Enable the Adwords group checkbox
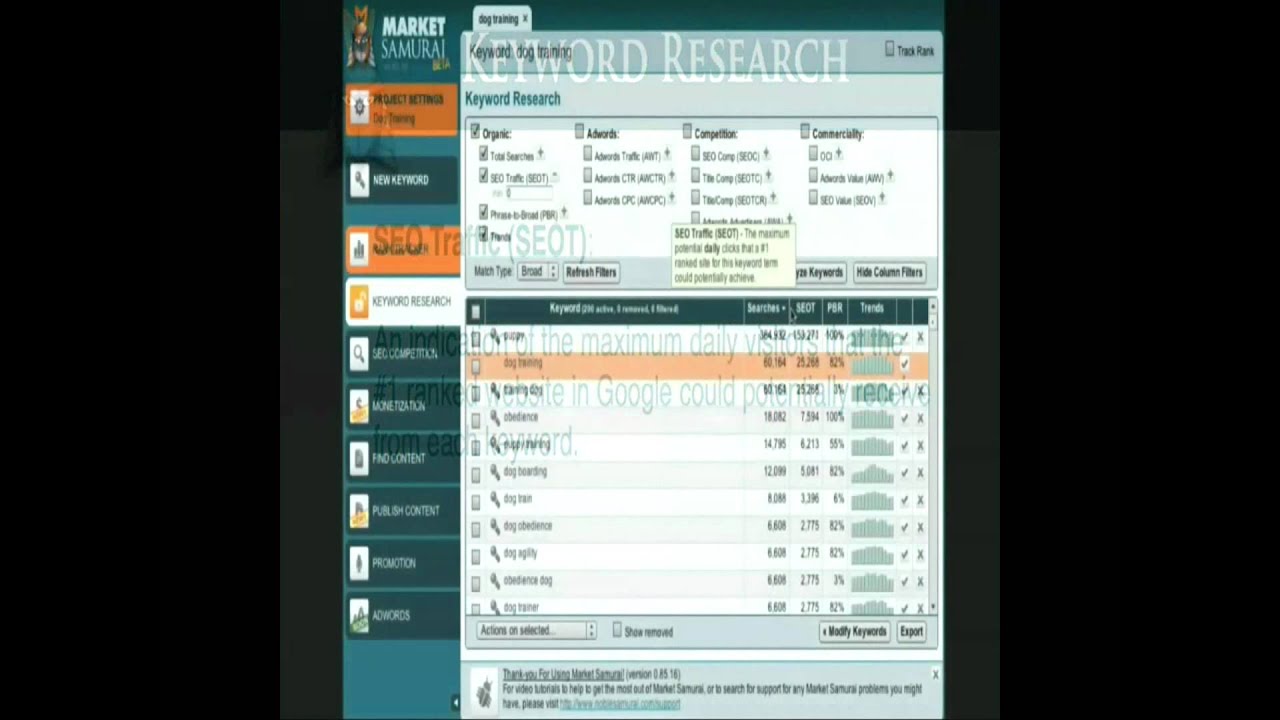Viewport: 1280px width, 720px height. tap(580, 132)
